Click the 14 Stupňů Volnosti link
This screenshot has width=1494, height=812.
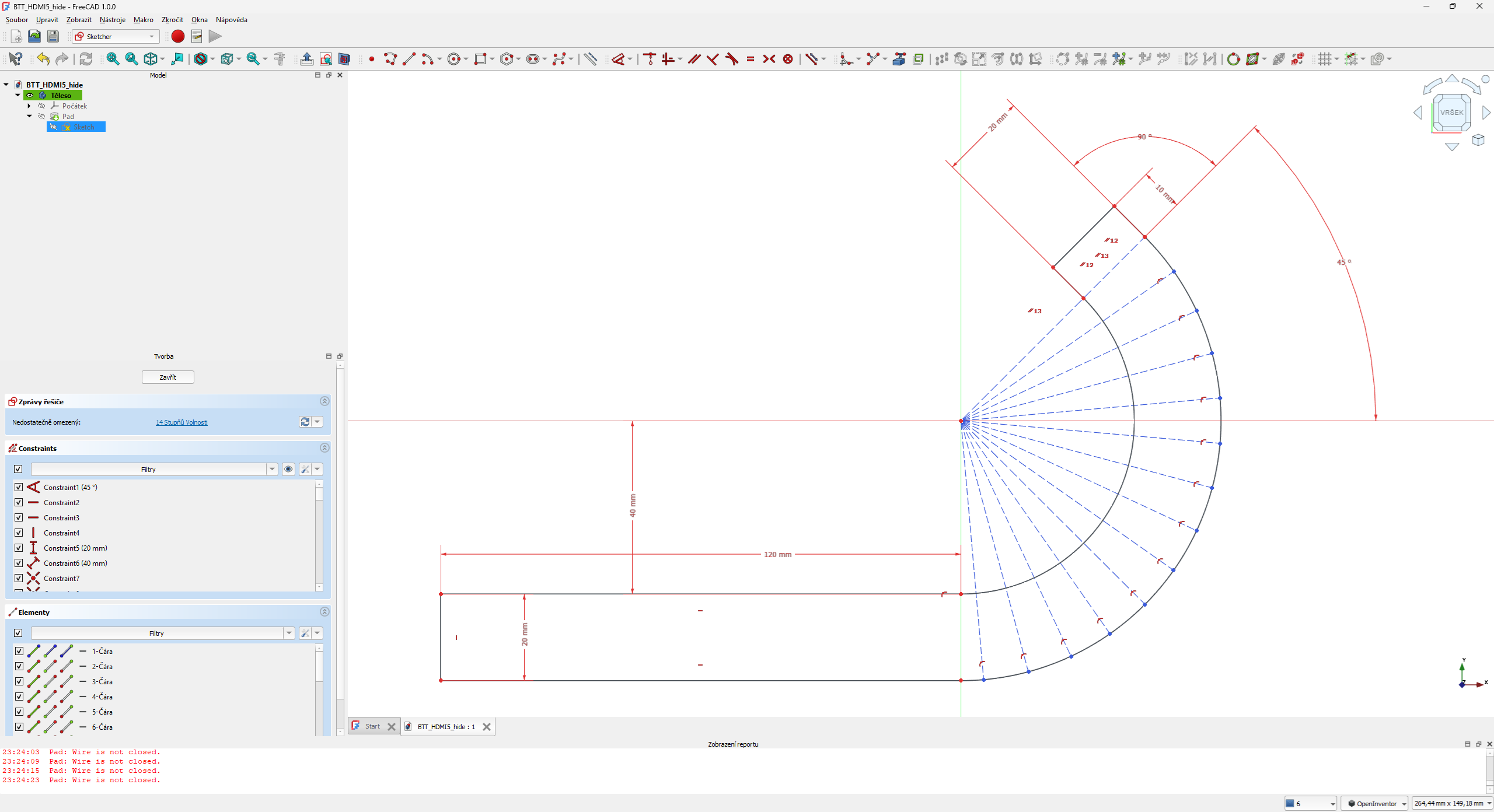[181, 422]
